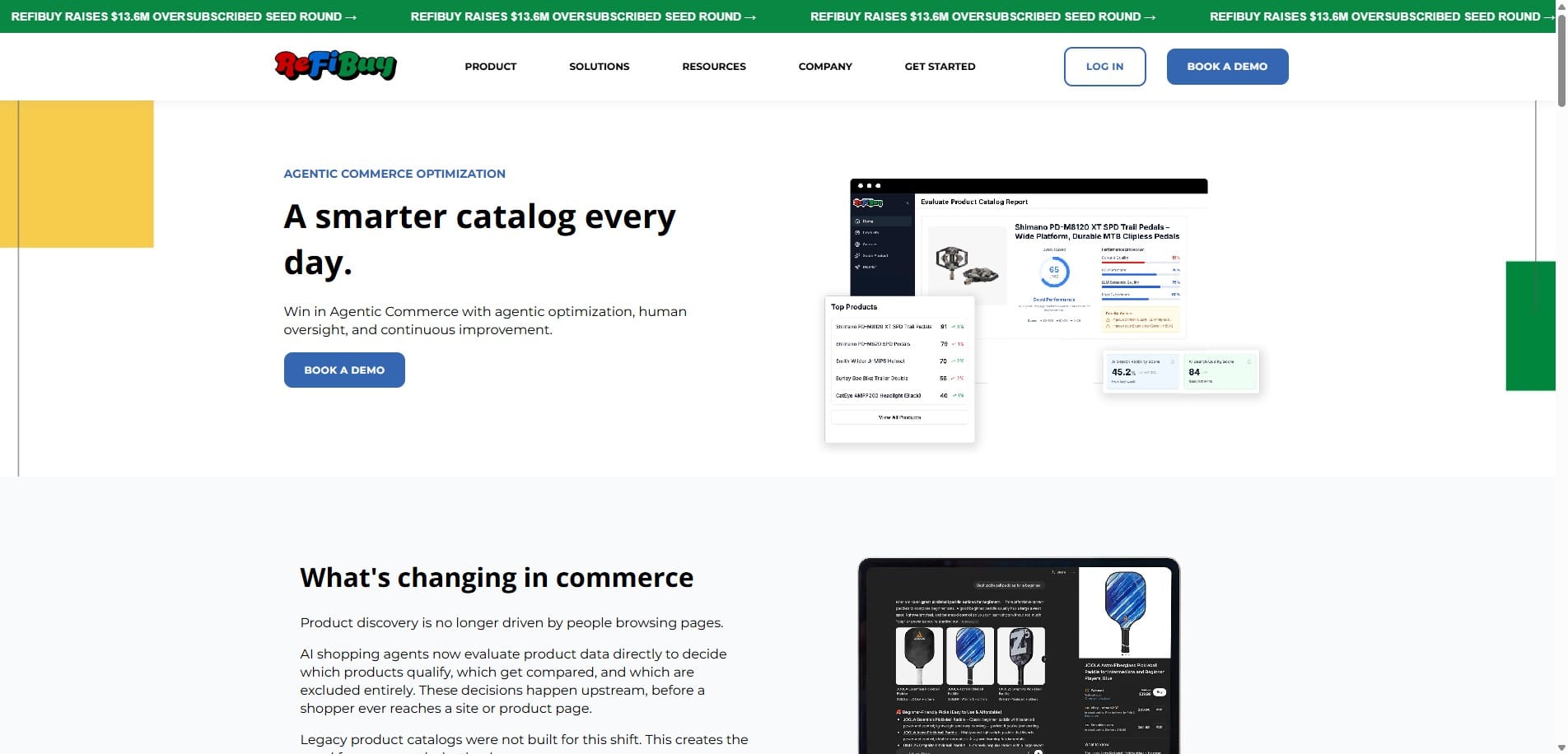This screenshot has height=754, width=1568.
Task: Click the Home item in dashboard image sidebar
Action: [x=882, y=221]
